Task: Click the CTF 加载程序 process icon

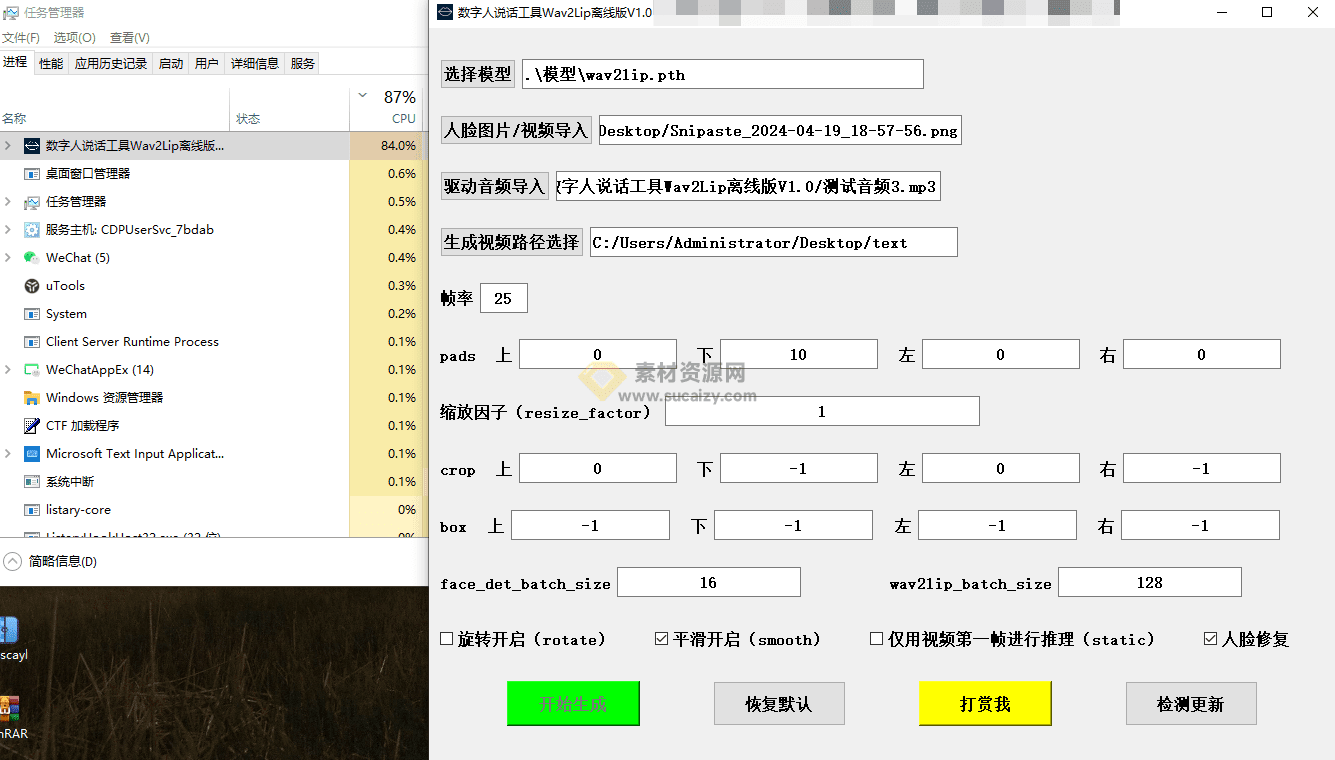Action: [x=33, y=425]
